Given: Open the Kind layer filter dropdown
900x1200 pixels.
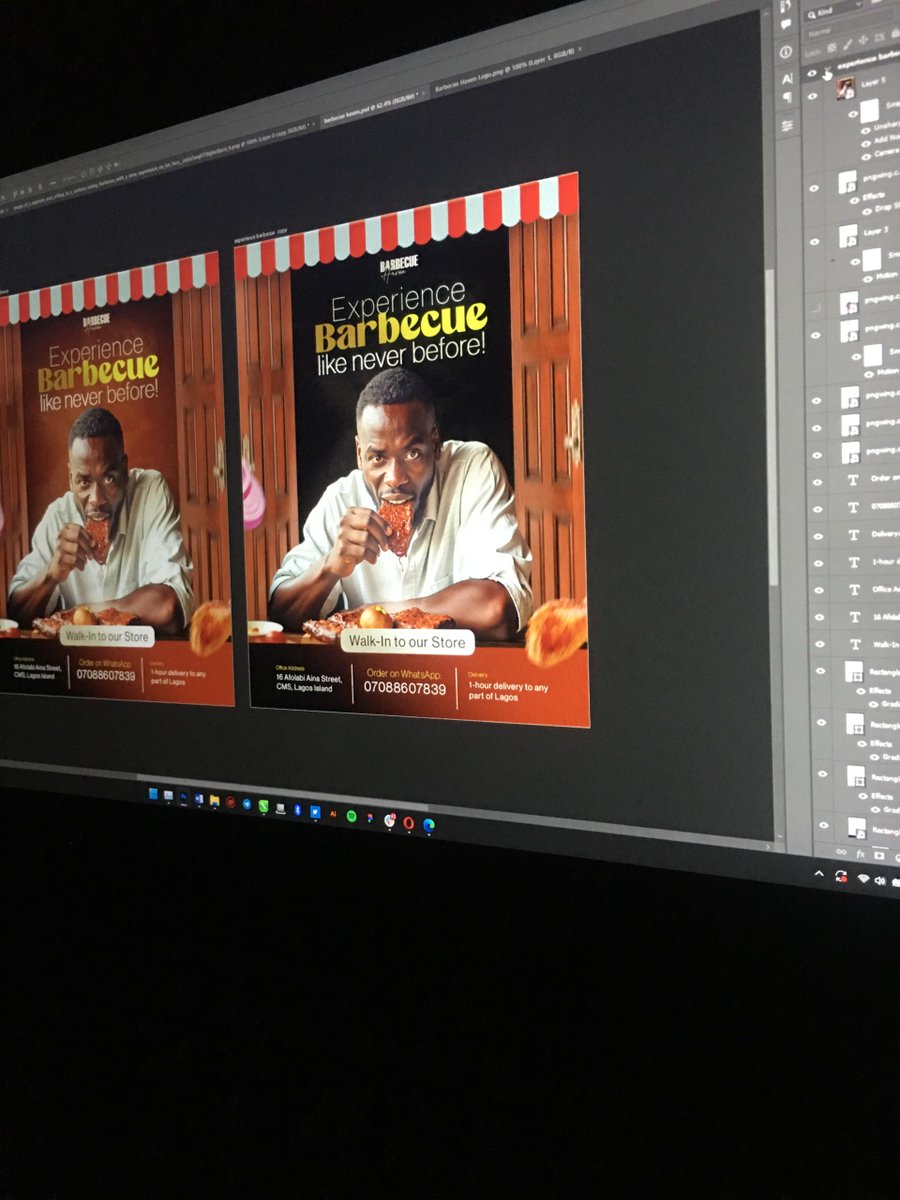Looking at the screenshot, I should 833,12.
